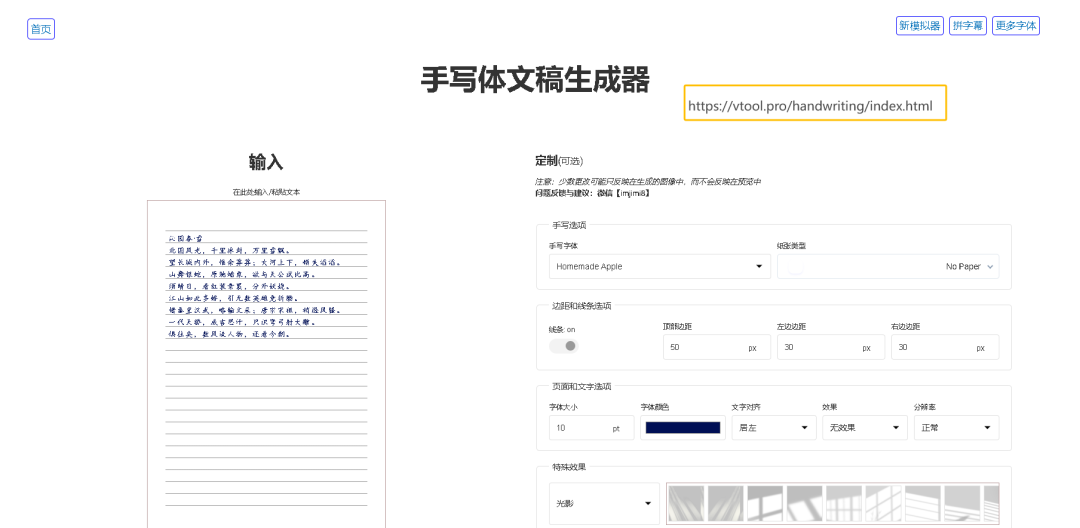Expand the 分辨率 resolution dropdown

click(x=956, y=428)
